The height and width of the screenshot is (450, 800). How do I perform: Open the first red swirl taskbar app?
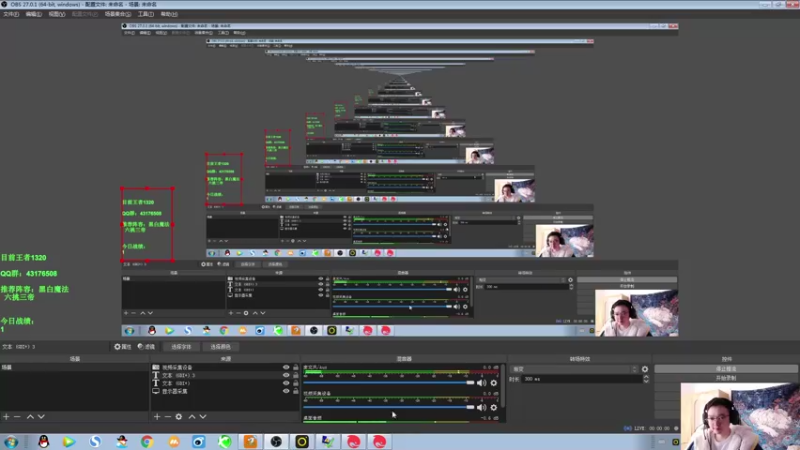point(354,442)
